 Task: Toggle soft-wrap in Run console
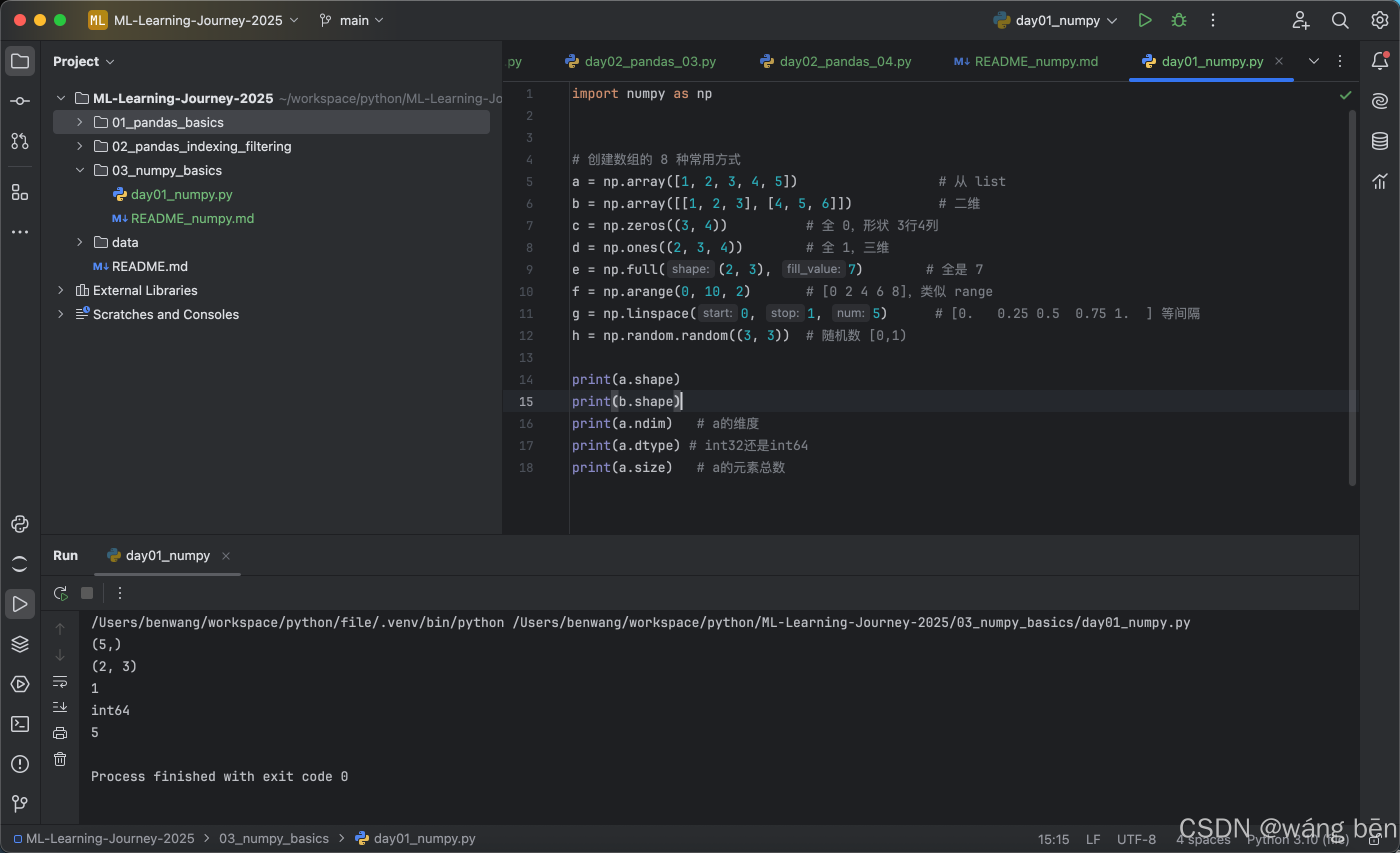tap(59, 681)
